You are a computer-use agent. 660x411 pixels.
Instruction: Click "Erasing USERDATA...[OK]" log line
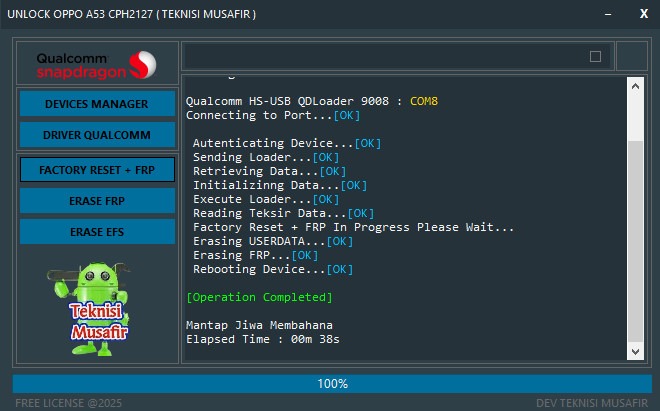click(273, 241)
